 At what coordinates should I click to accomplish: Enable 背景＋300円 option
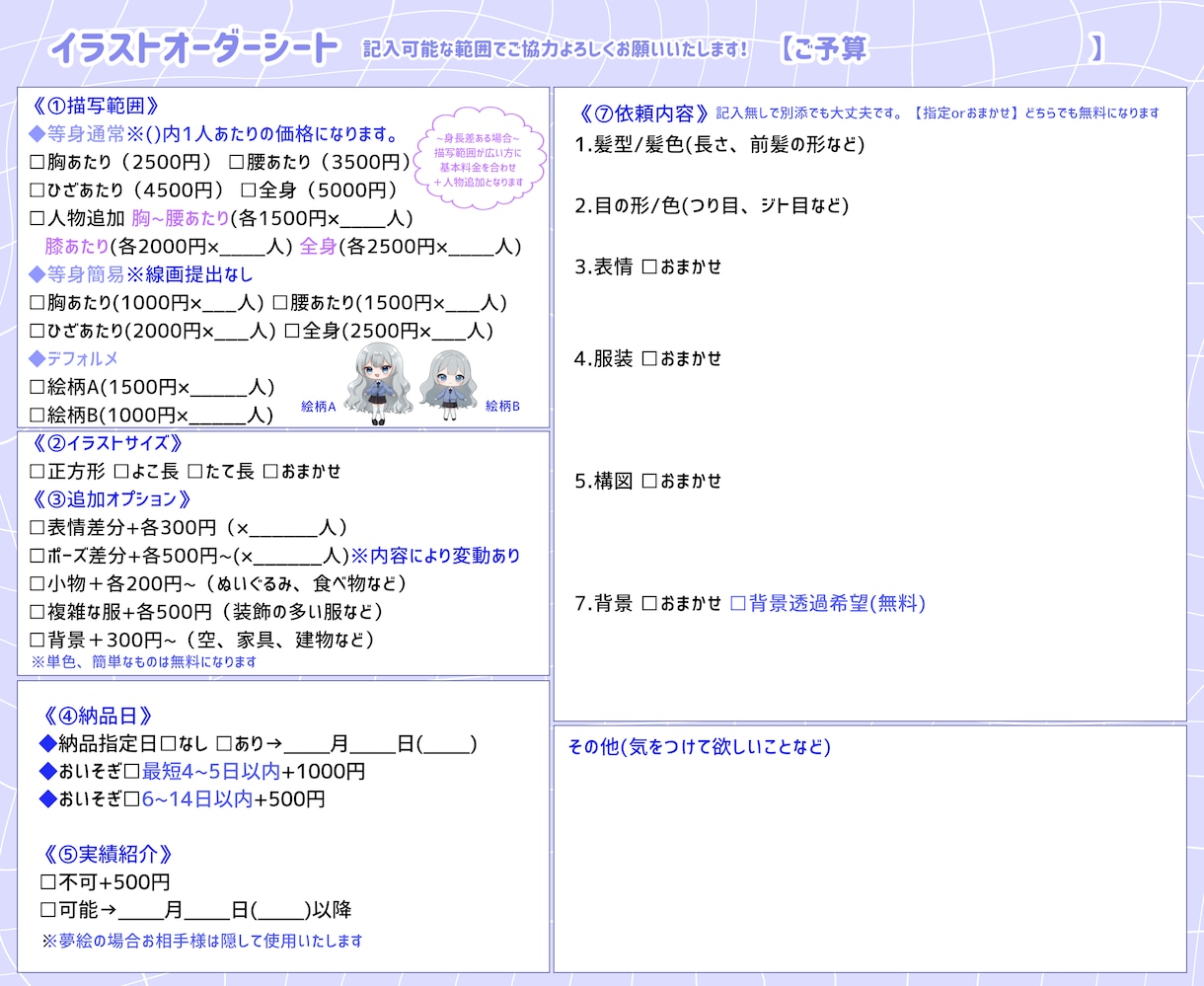coord(38,641)
